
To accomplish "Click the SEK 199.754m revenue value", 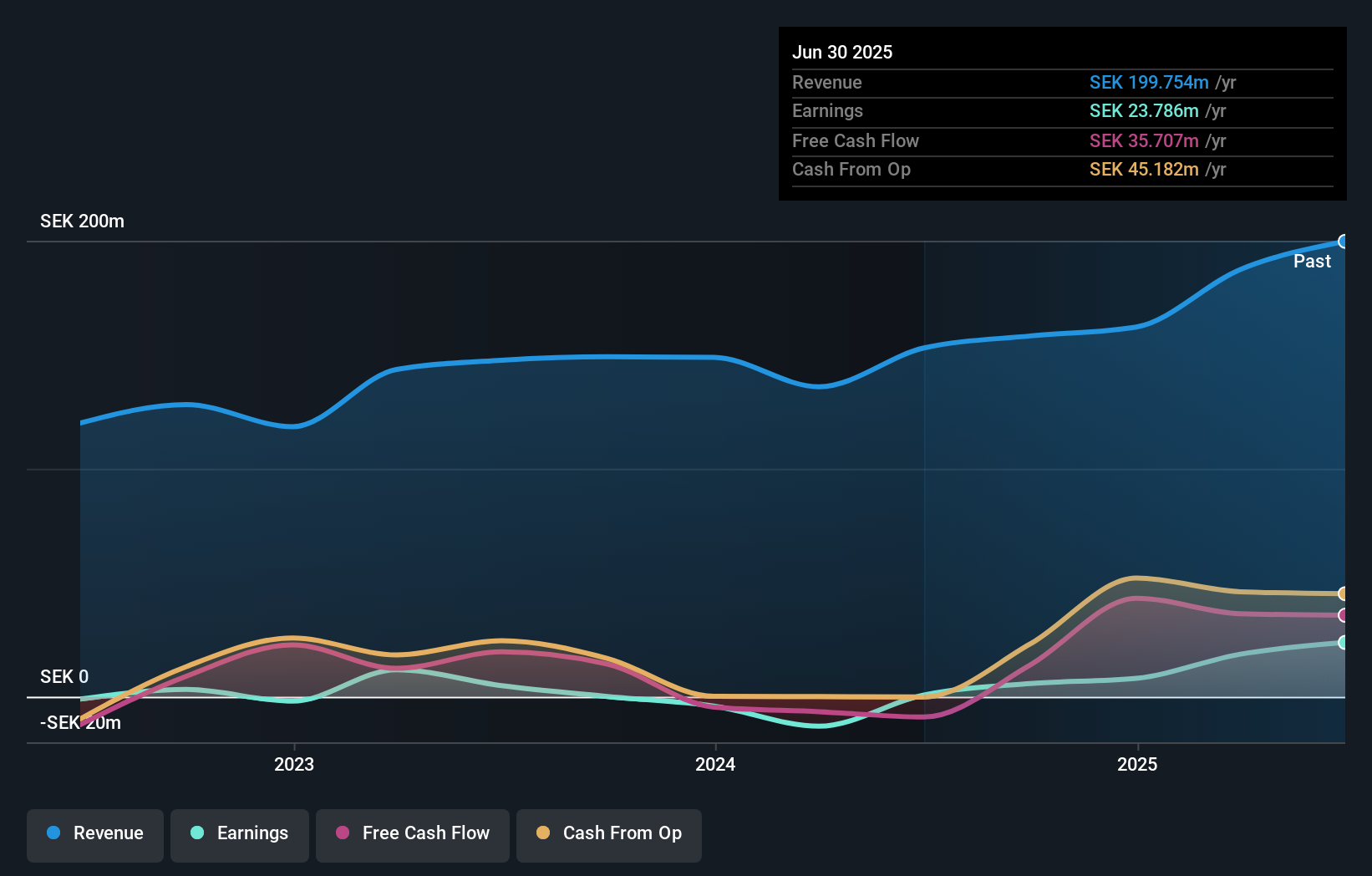I will pyautogui.click(x=1149, y=82).
